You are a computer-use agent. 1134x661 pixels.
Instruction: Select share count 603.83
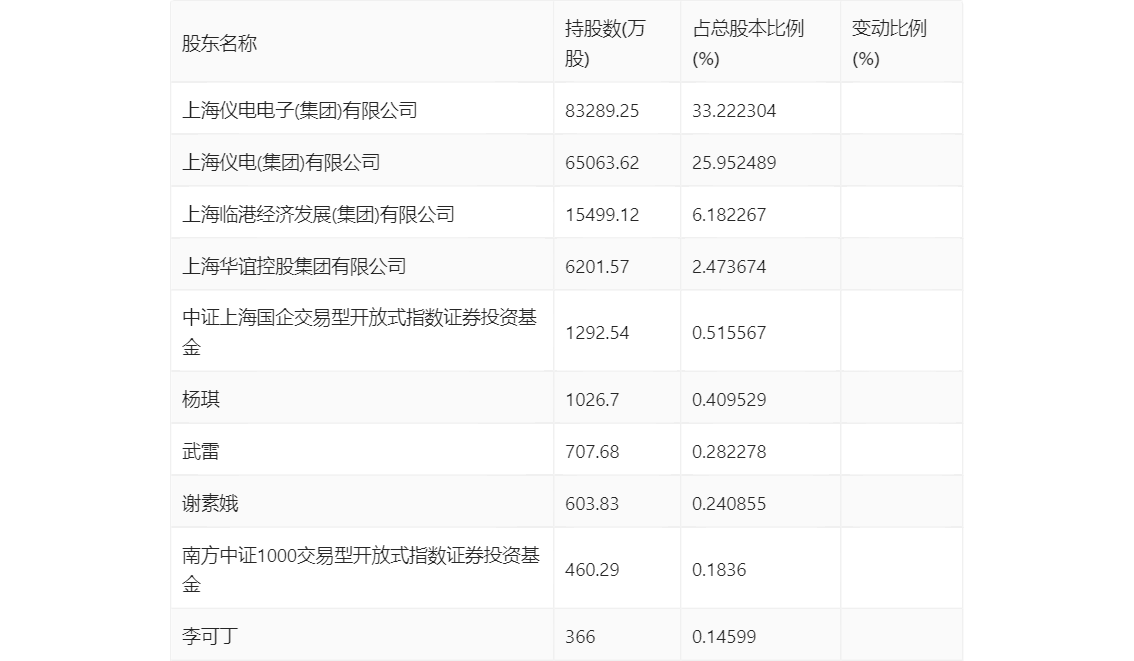(592, 504)
